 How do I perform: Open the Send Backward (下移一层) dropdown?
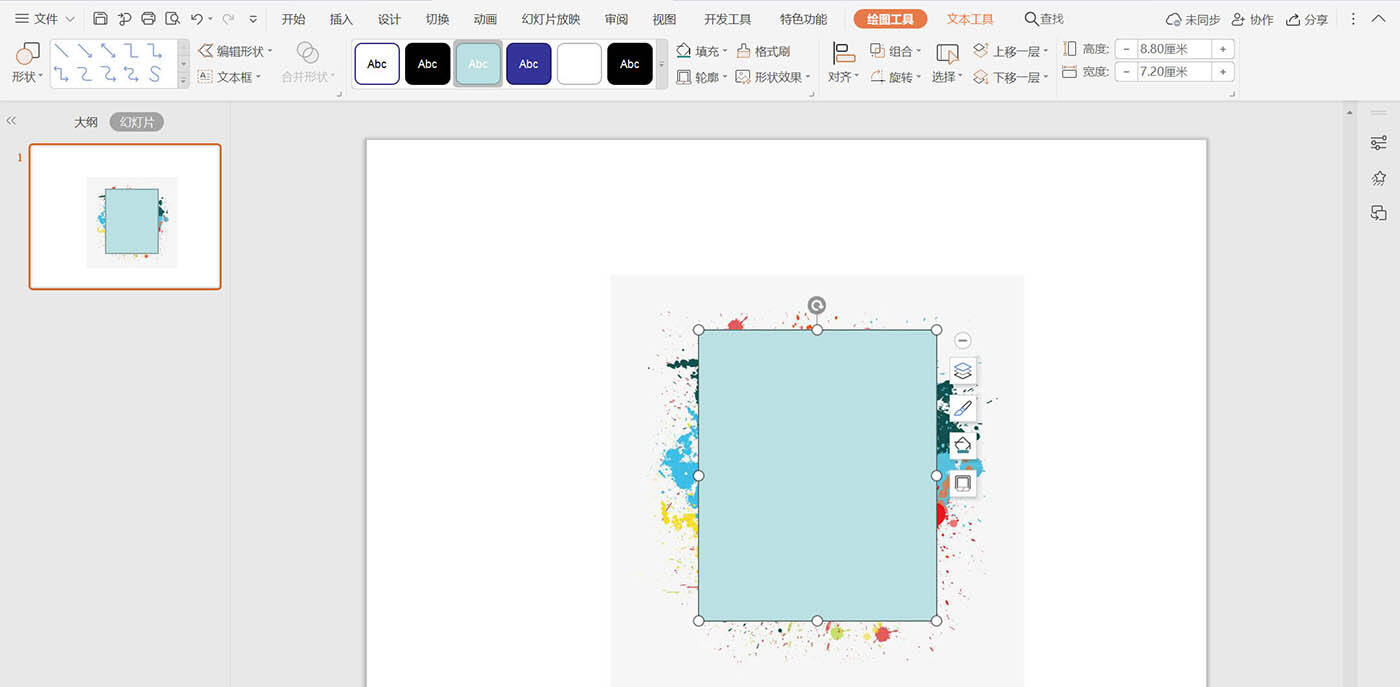tap(1011, 77)
